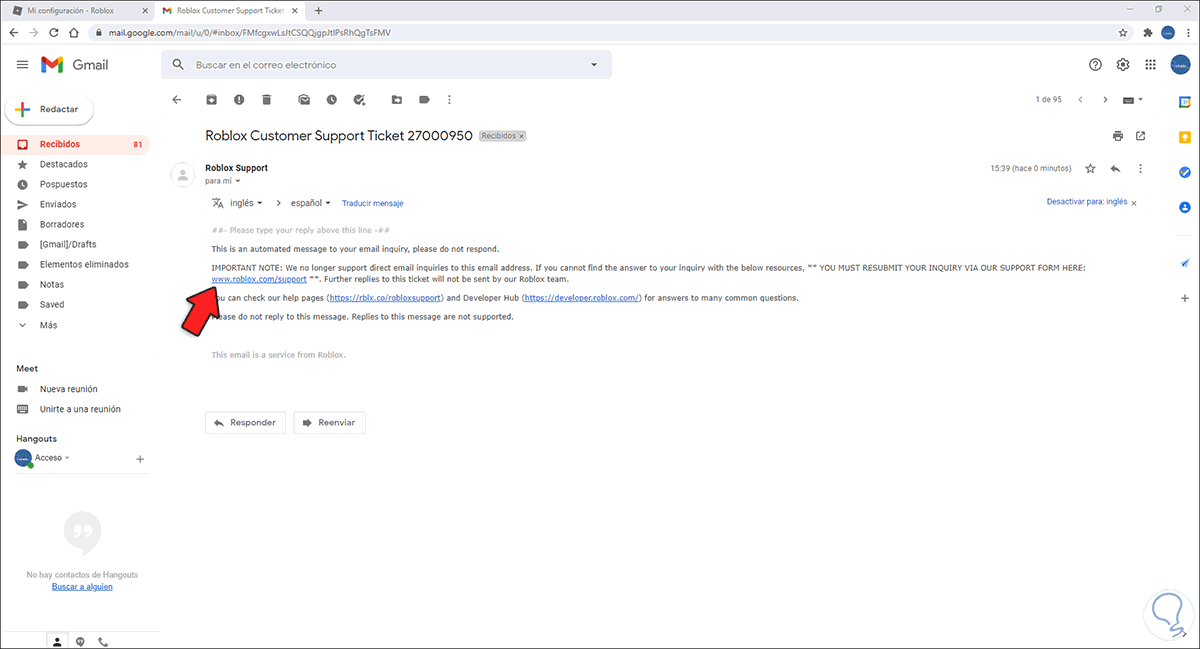Viewport: 1200px width, 649px height.
Task: Add a new Hangouts conversation with plus icon
Action: [140, 459]
